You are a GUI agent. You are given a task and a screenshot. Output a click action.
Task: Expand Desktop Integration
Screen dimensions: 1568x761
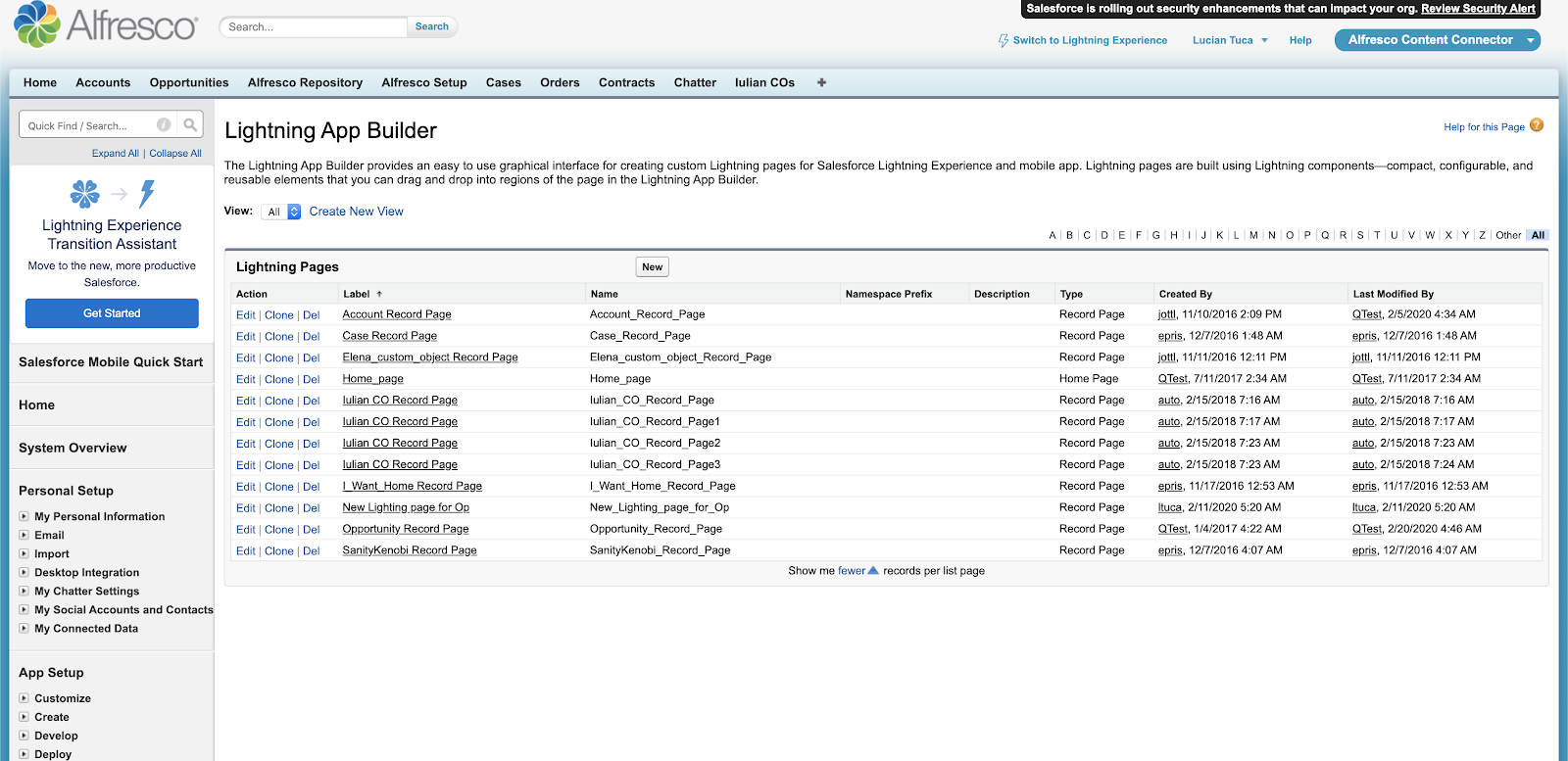(x=24, y=572)
